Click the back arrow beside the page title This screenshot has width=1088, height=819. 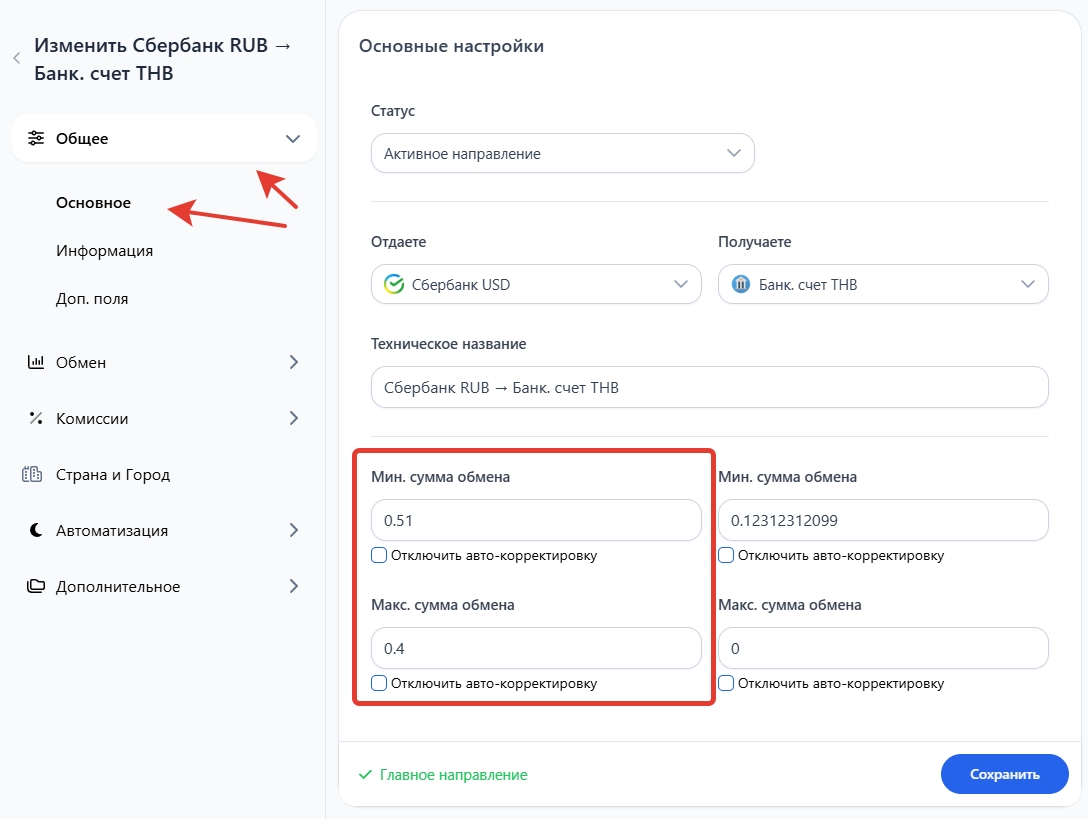16,59
